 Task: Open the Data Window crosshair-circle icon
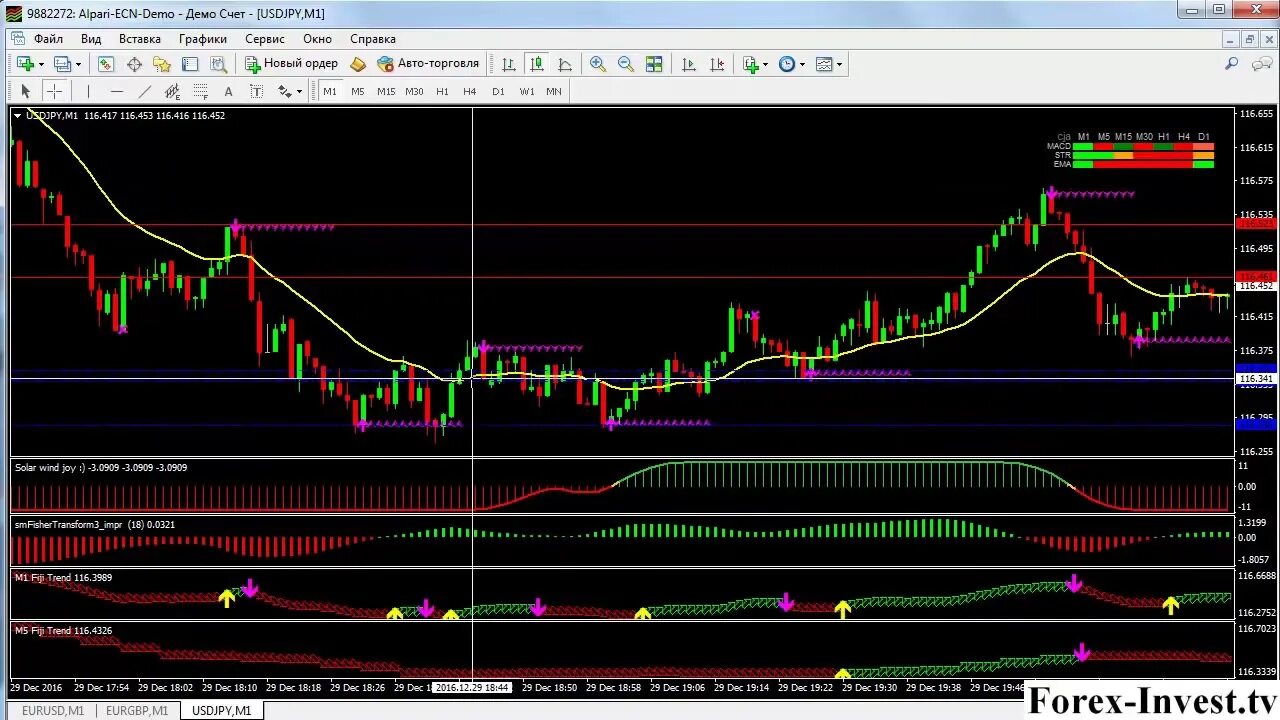[x=134, y=64]
